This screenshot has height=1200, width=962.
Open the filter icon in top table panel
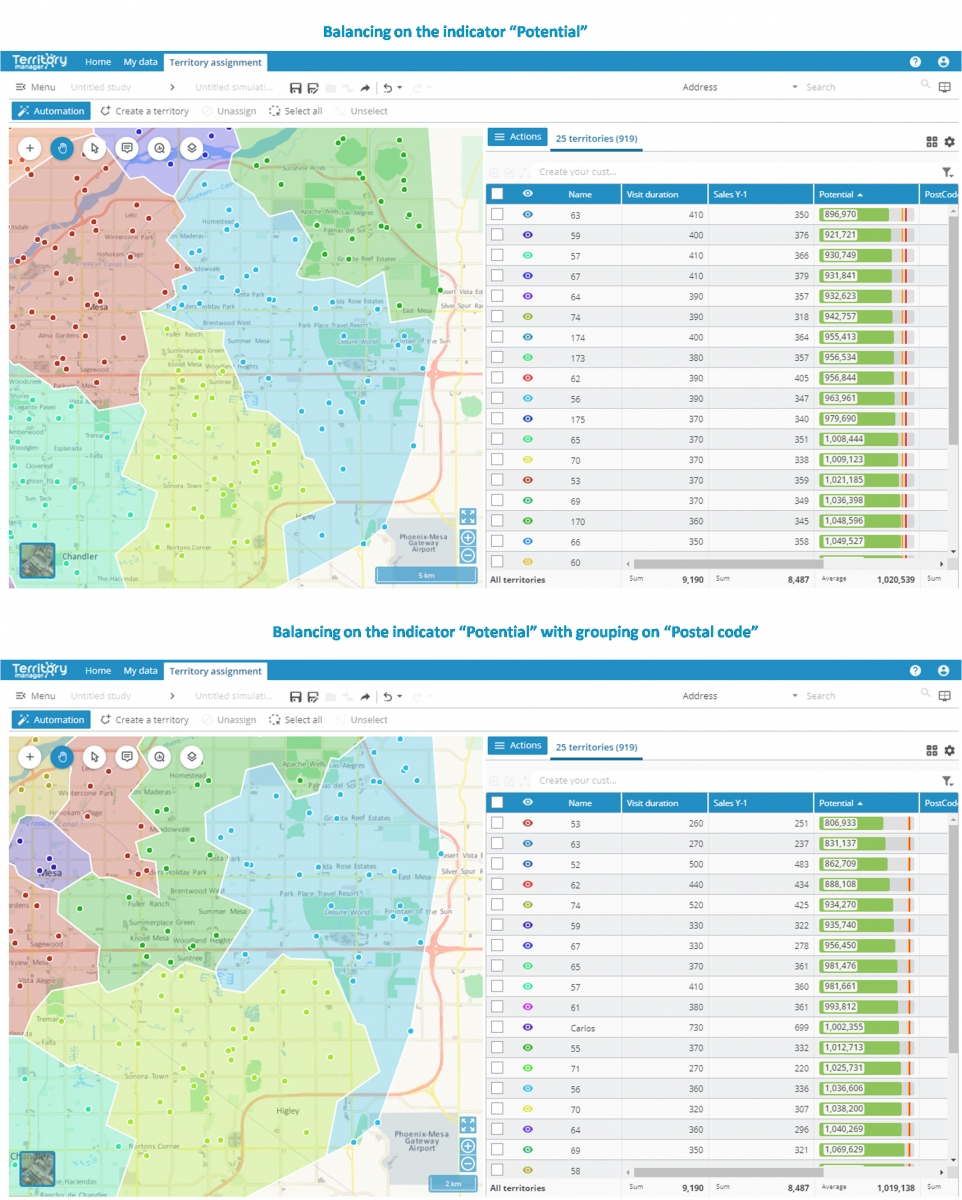point(947,172)
